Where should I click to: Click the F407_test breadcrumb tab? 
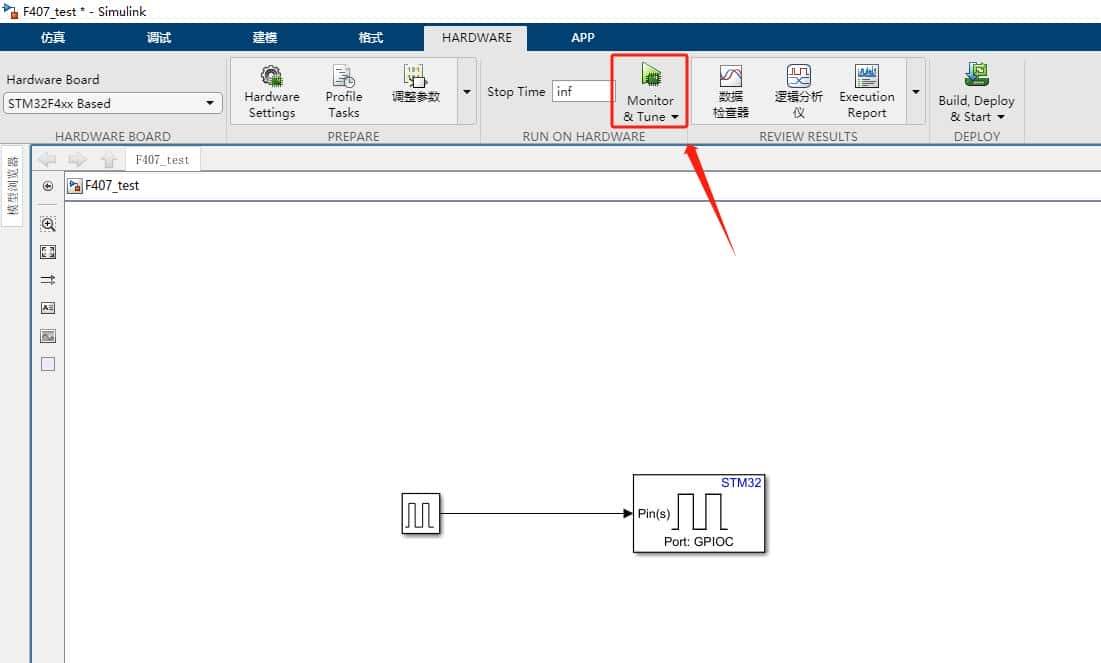click(163, 158)
